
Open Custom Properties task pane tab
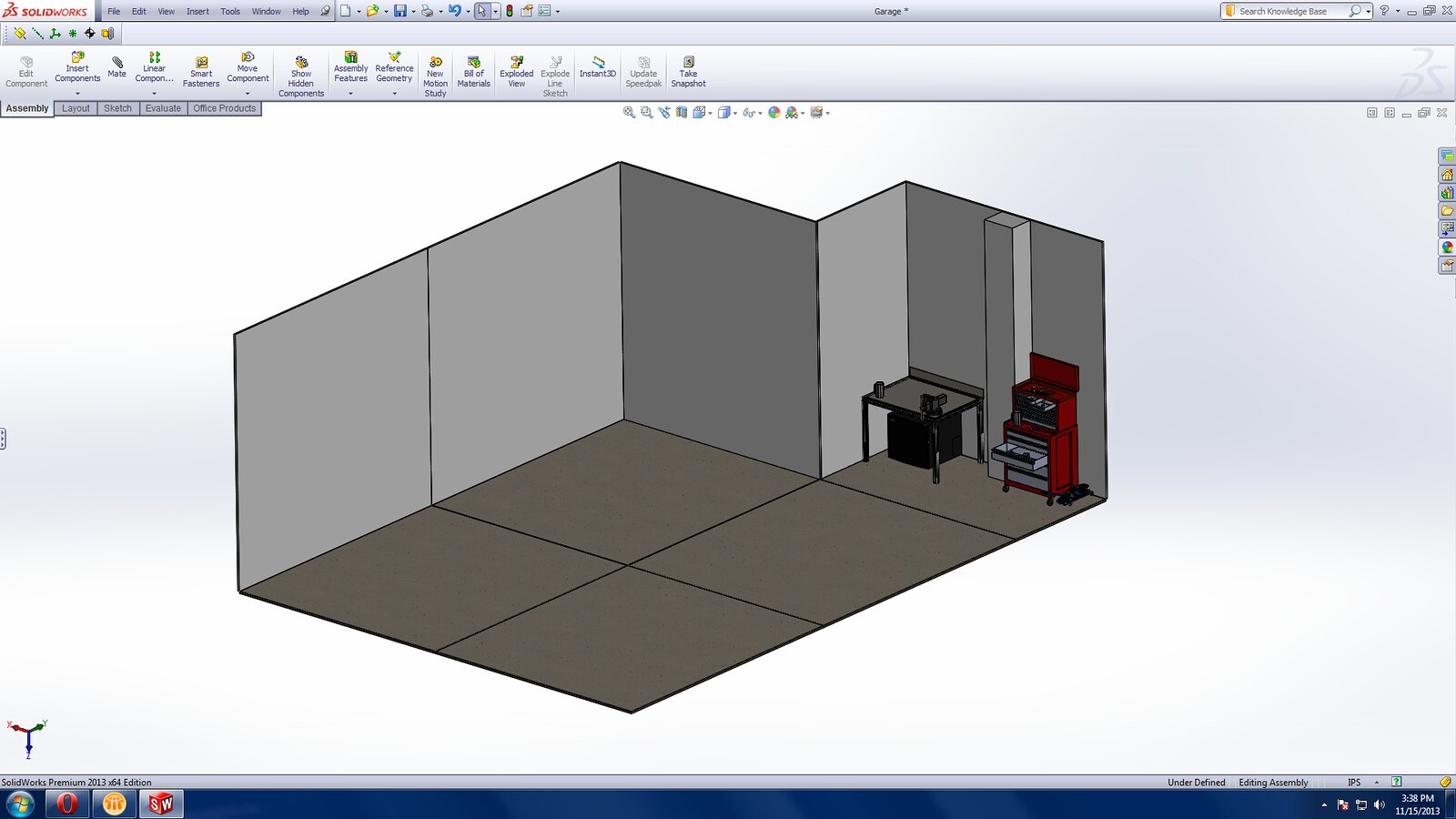[1447, 266]
